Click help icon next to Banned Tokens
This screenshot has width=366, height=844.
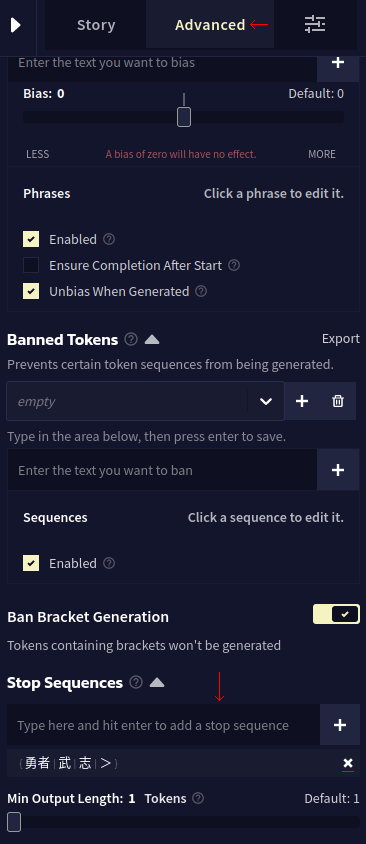[x=131, y=339]
